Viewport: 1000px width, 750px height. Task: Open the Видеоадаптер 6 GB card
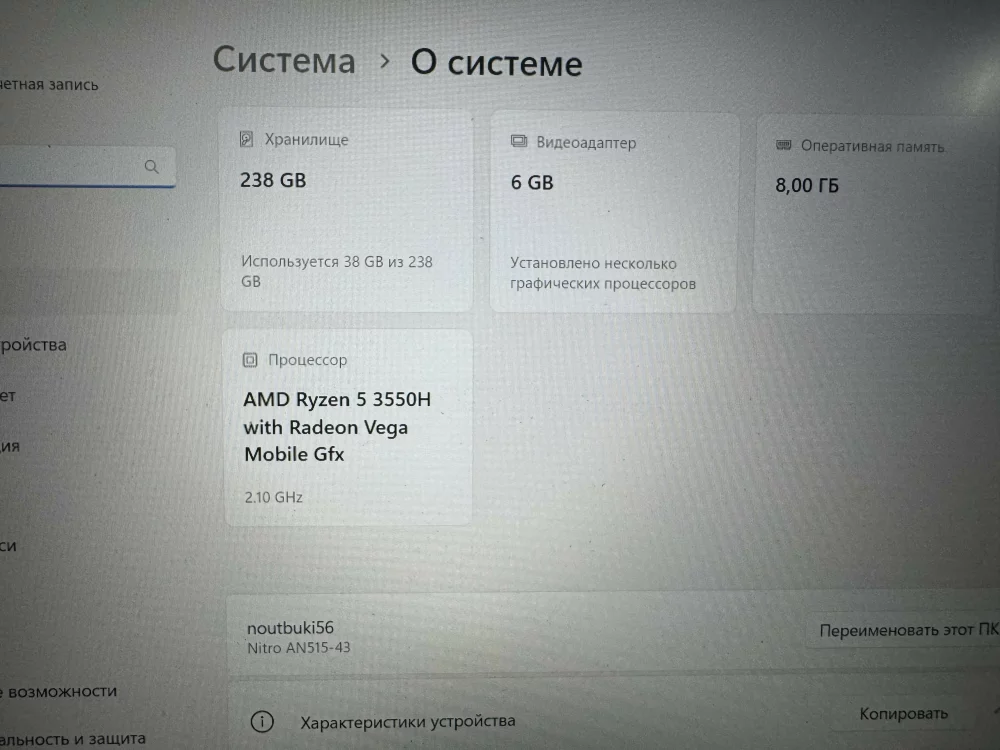tap(614, 212)
